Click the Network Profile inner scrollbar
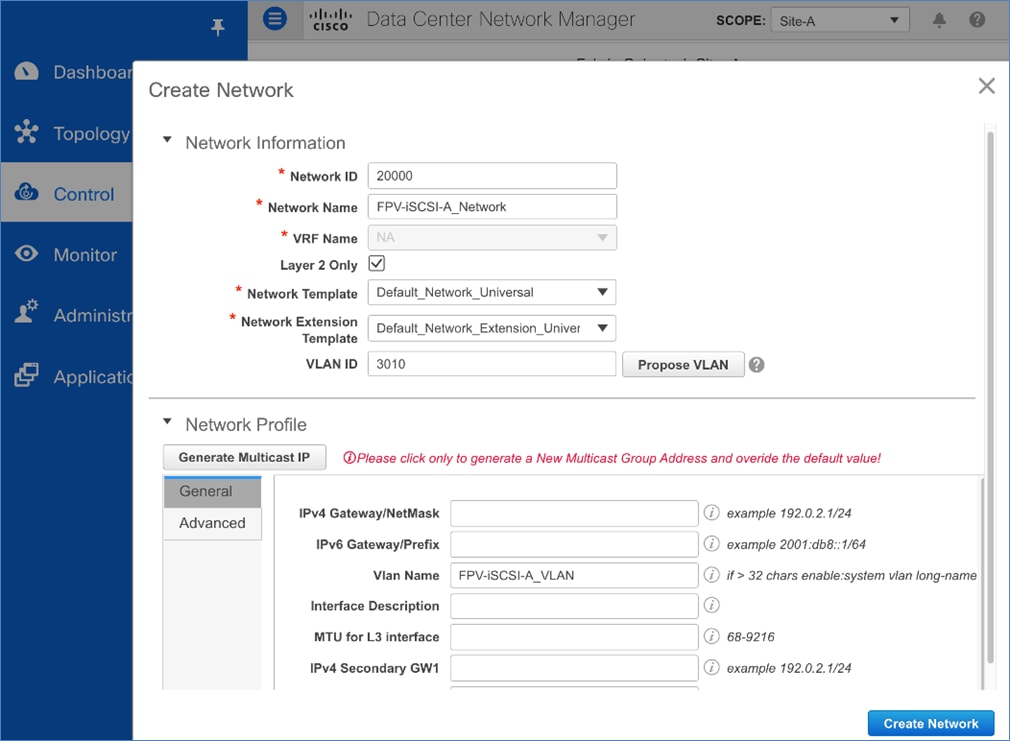 [982, 583]
